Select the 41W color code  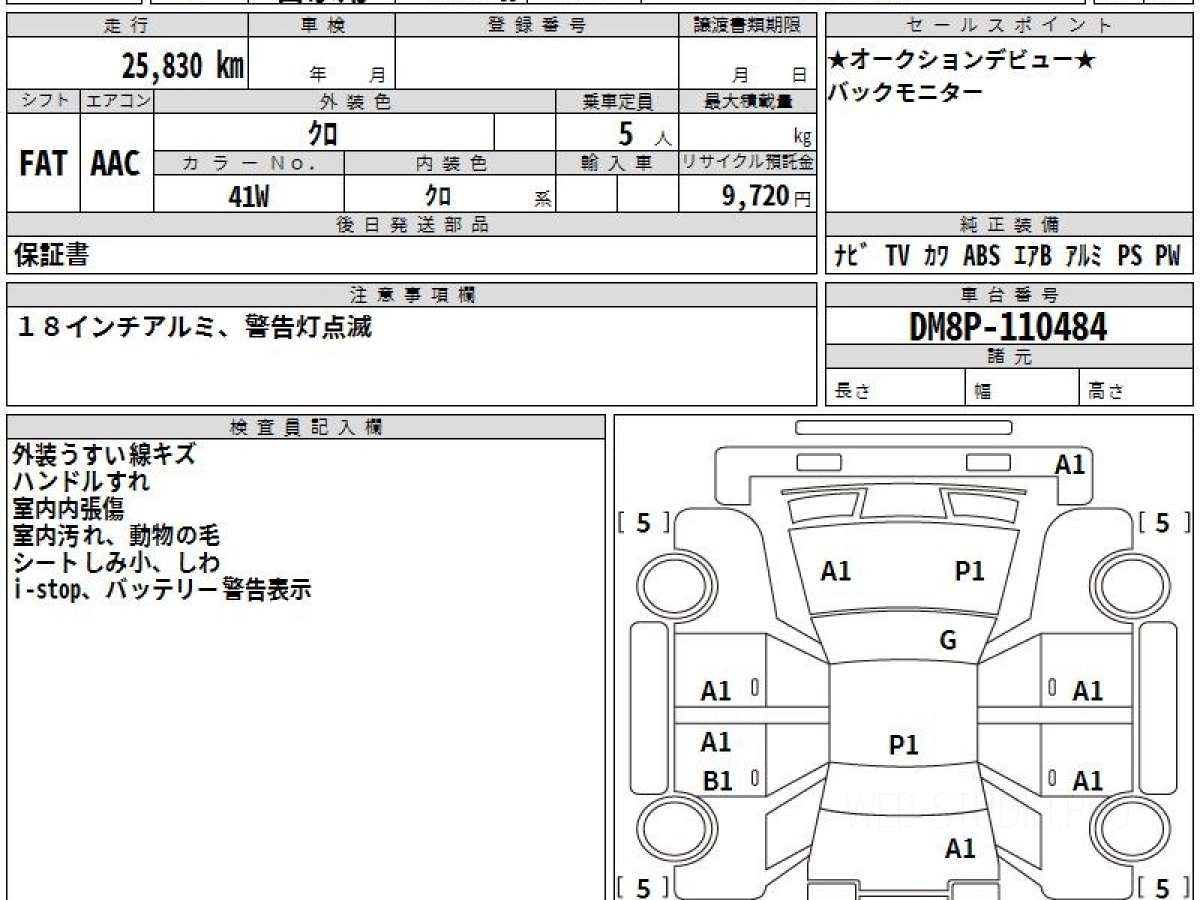click(x=249, y=196)
